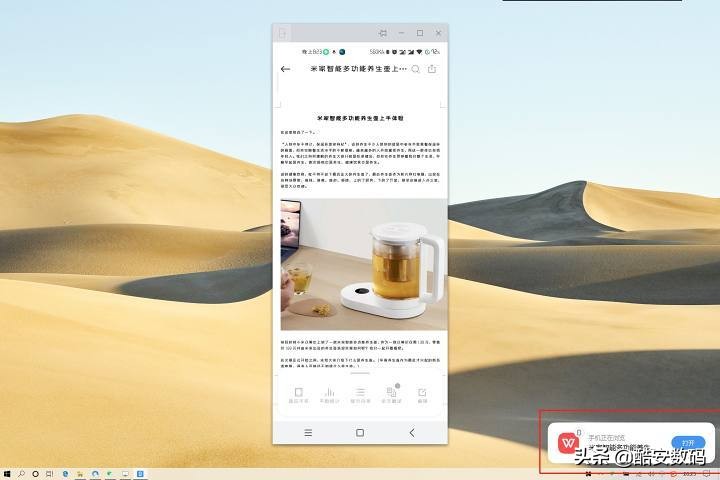Click the kettle product photo in the document
Viewport: 720px width, 480px height.
[x=364, y=265]
